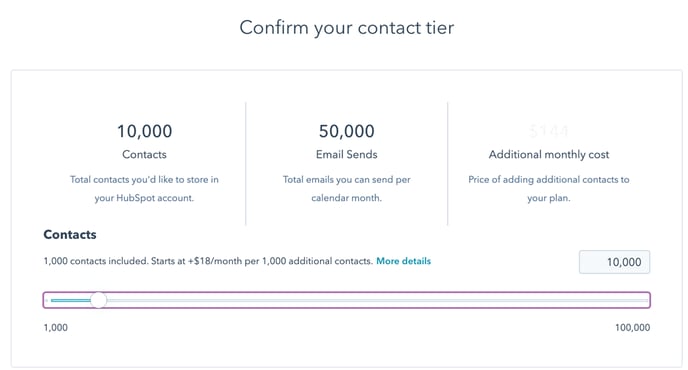Image resolution: width=688 pixels, height=370 pixels.
Task: Click the 1,000 minimum label
Action: click(x=56, y=327)
